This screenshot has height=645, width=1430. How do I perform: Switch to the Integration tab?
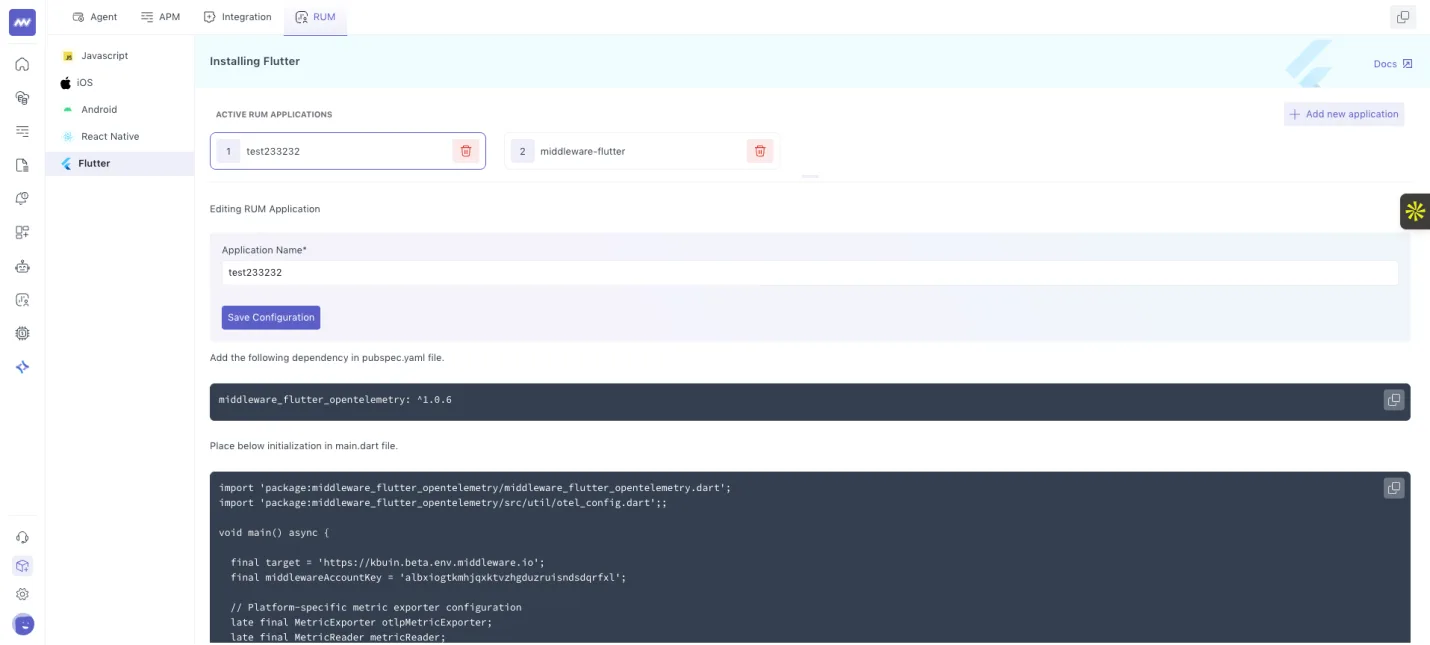click(x=237, y=17)
